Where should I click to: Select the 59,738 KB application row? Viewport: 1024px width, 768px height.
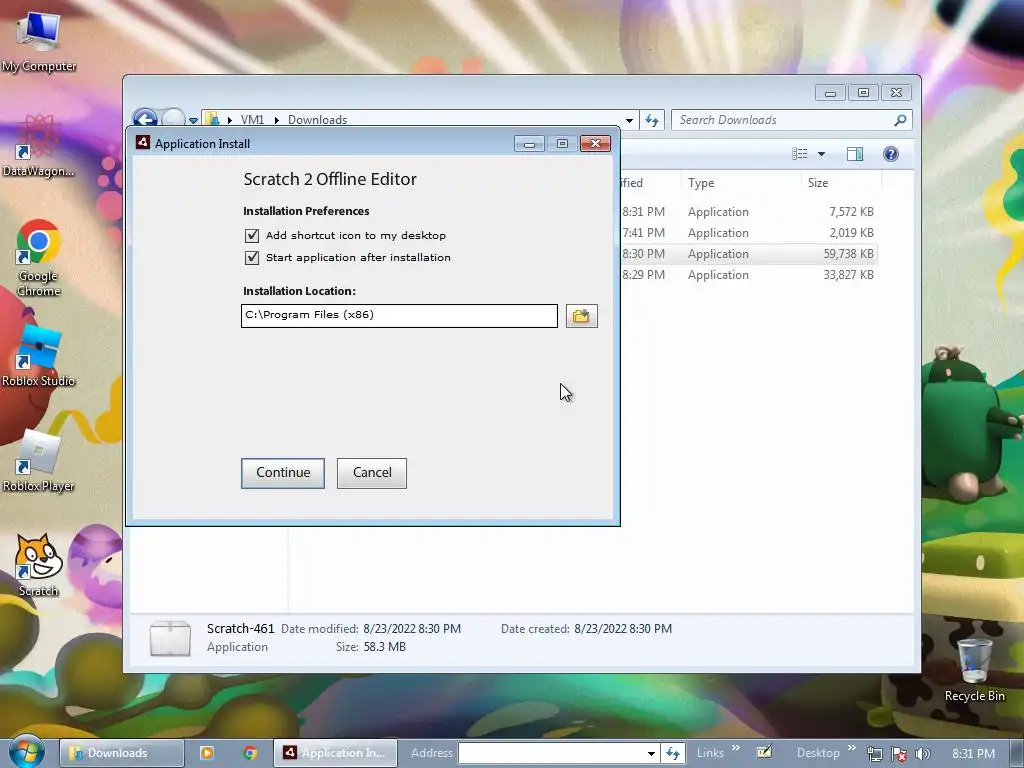point(748,253)
